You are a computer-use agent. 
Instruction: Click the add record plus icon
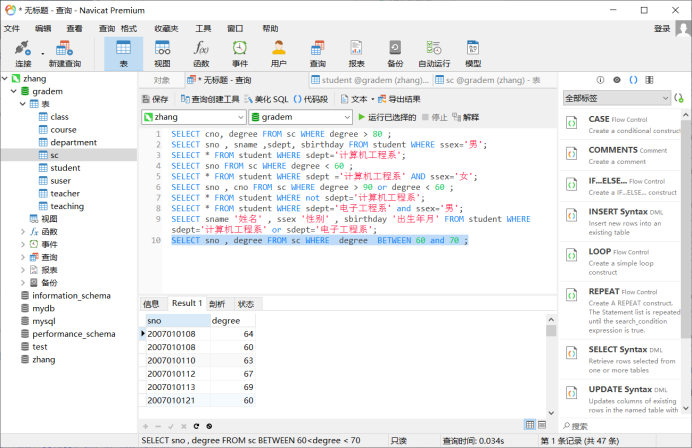146,426
